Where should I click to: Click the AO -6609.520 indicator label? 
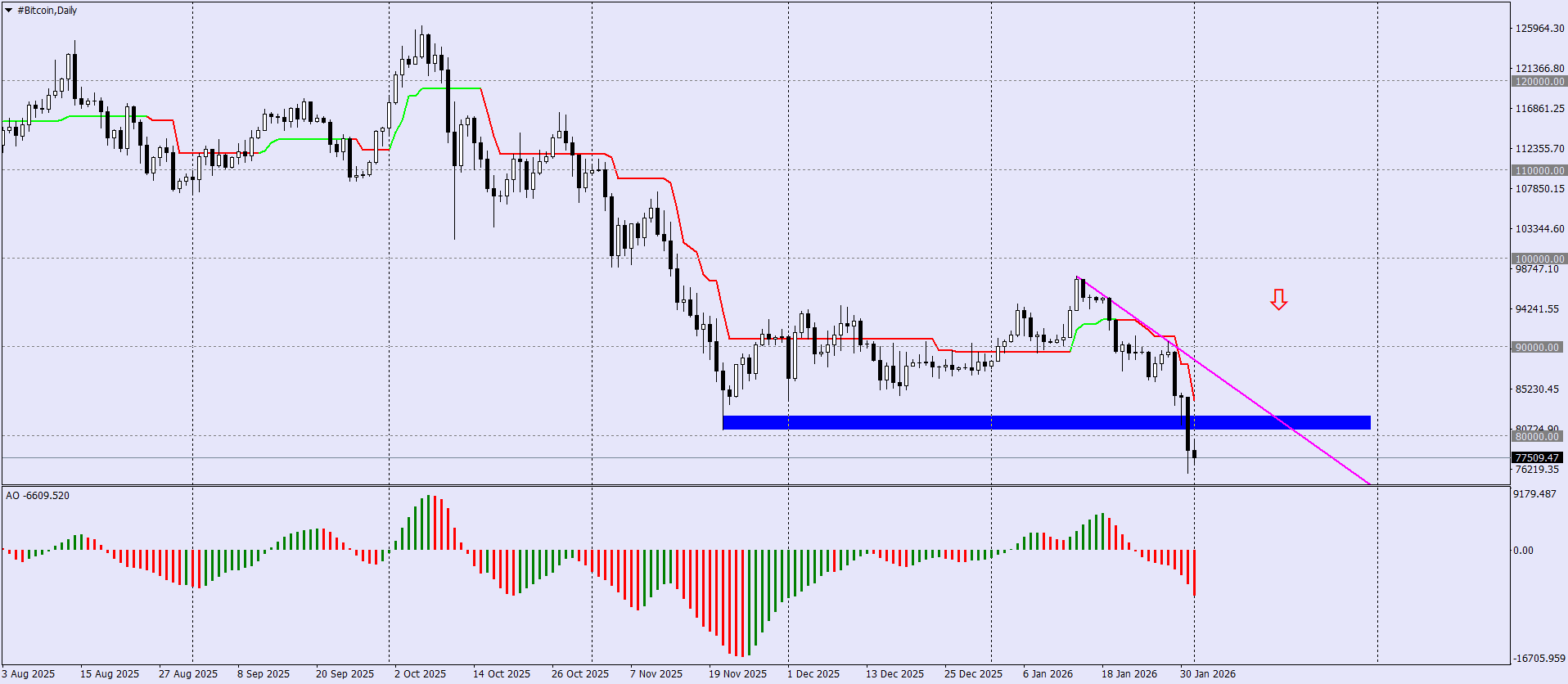tap(38, 495)
